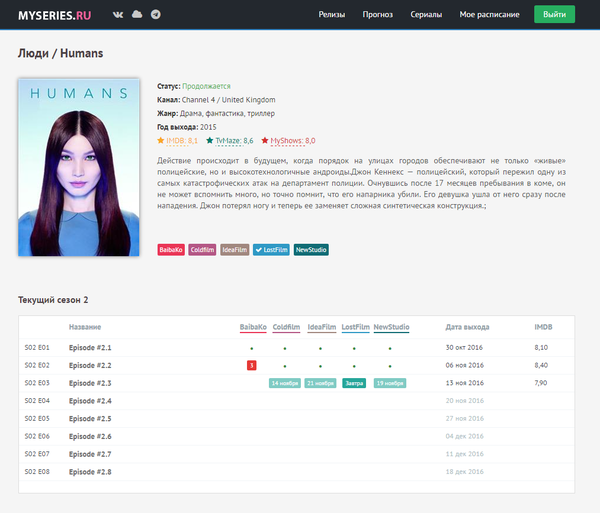Screen dimensions: 600x513
Task: Click the green Выйти button
Action: [554, 15]
